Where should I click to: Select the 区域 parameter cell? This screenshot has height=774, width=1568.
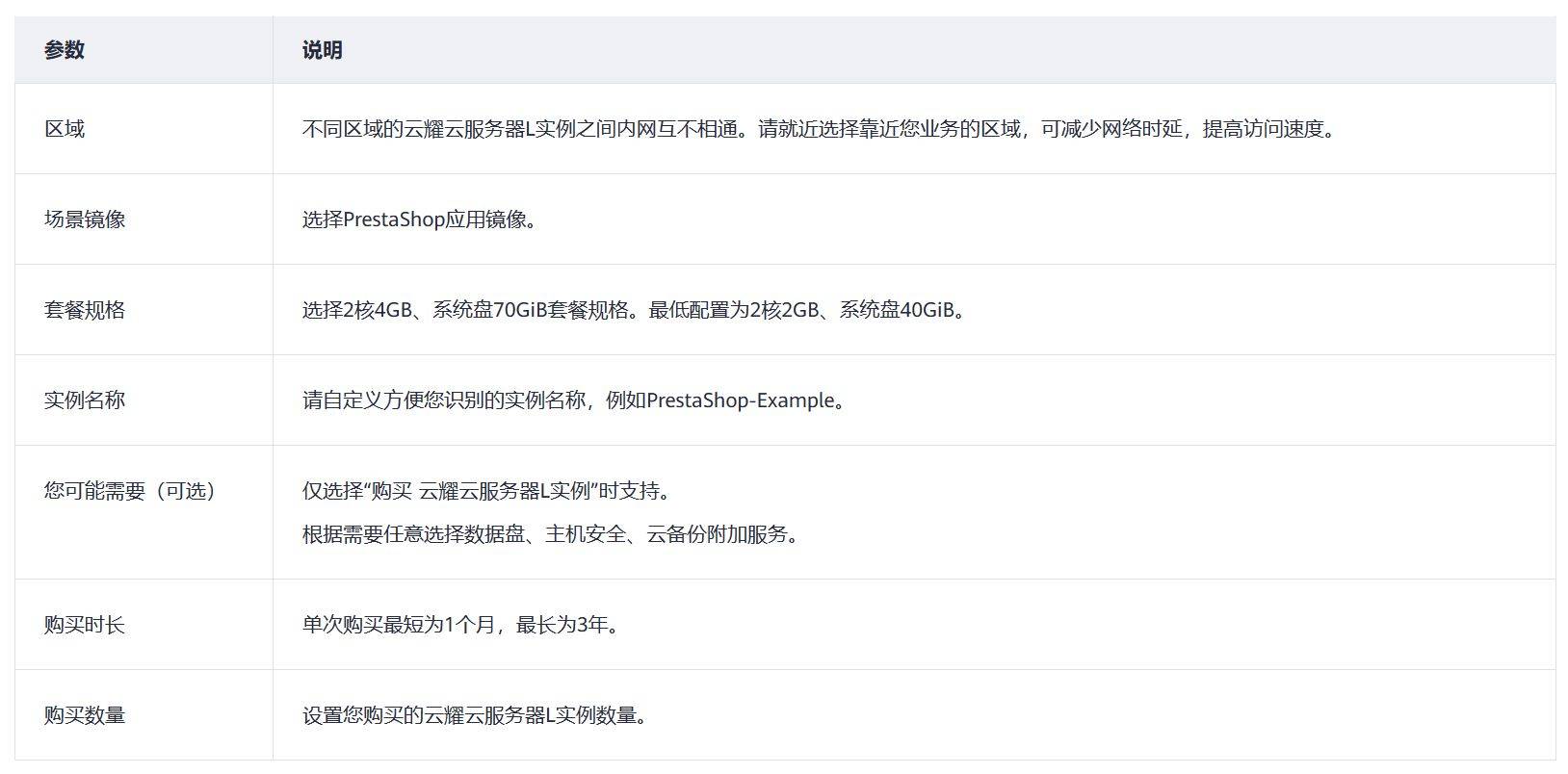coord(144,129)
